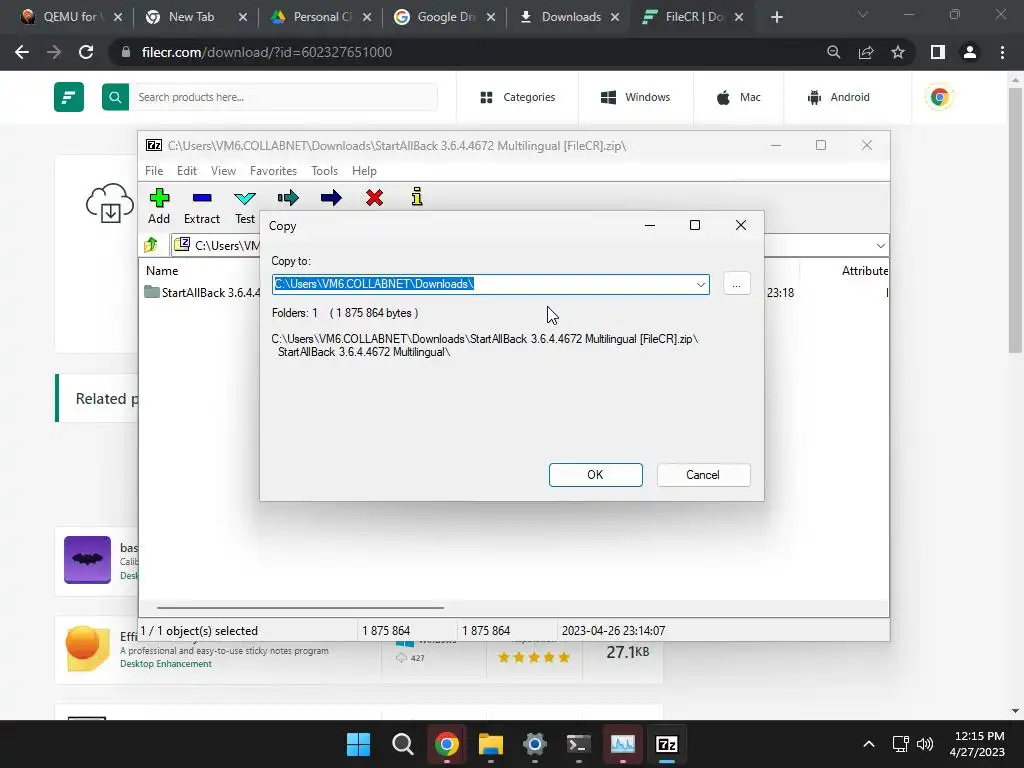
Task: Click the File Explorer taskbar icon
Action: (x=490, y=744)
